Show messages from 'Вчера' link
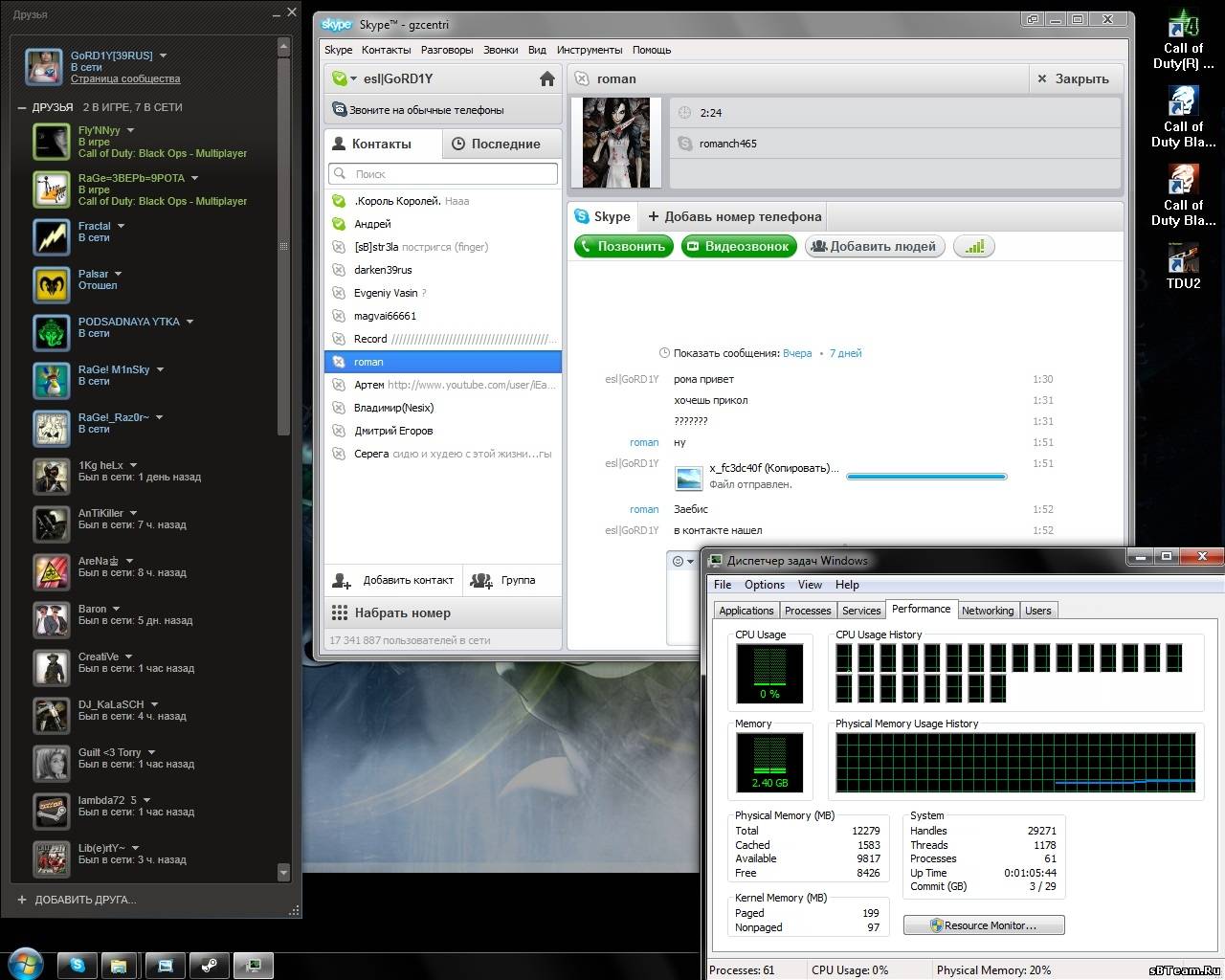The image size is (1225, 980). [x=797, y=353]
